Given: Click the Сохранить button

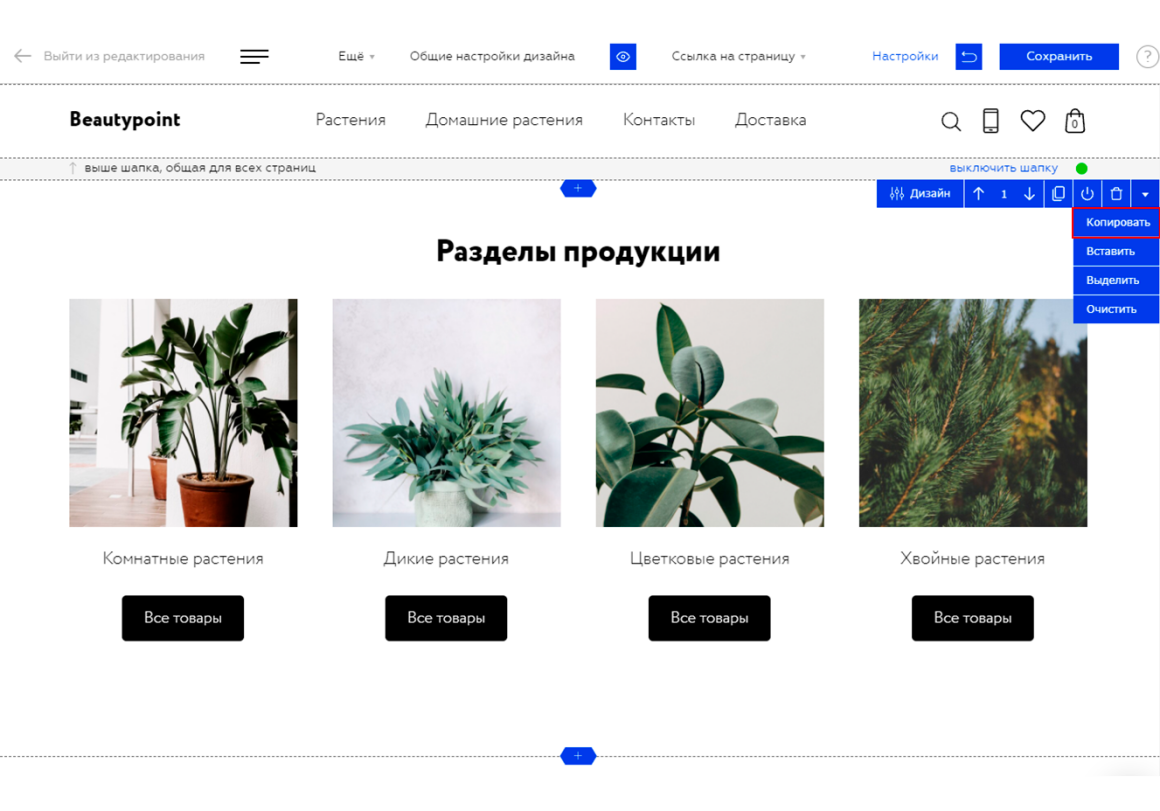Looking at the screenshot, I should coord(1059,56).
